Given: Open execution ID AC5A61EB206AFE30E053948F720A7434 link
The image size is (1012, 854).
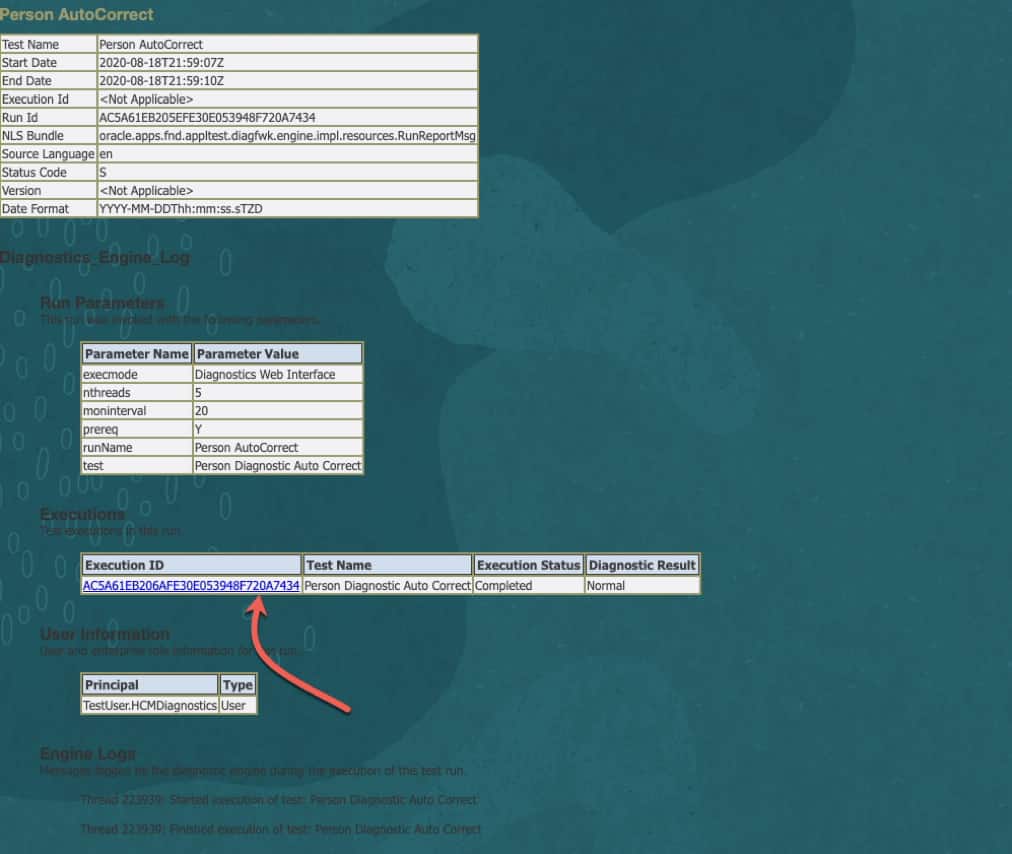Looking at the screenshot, I should click(x=191, y=585).
